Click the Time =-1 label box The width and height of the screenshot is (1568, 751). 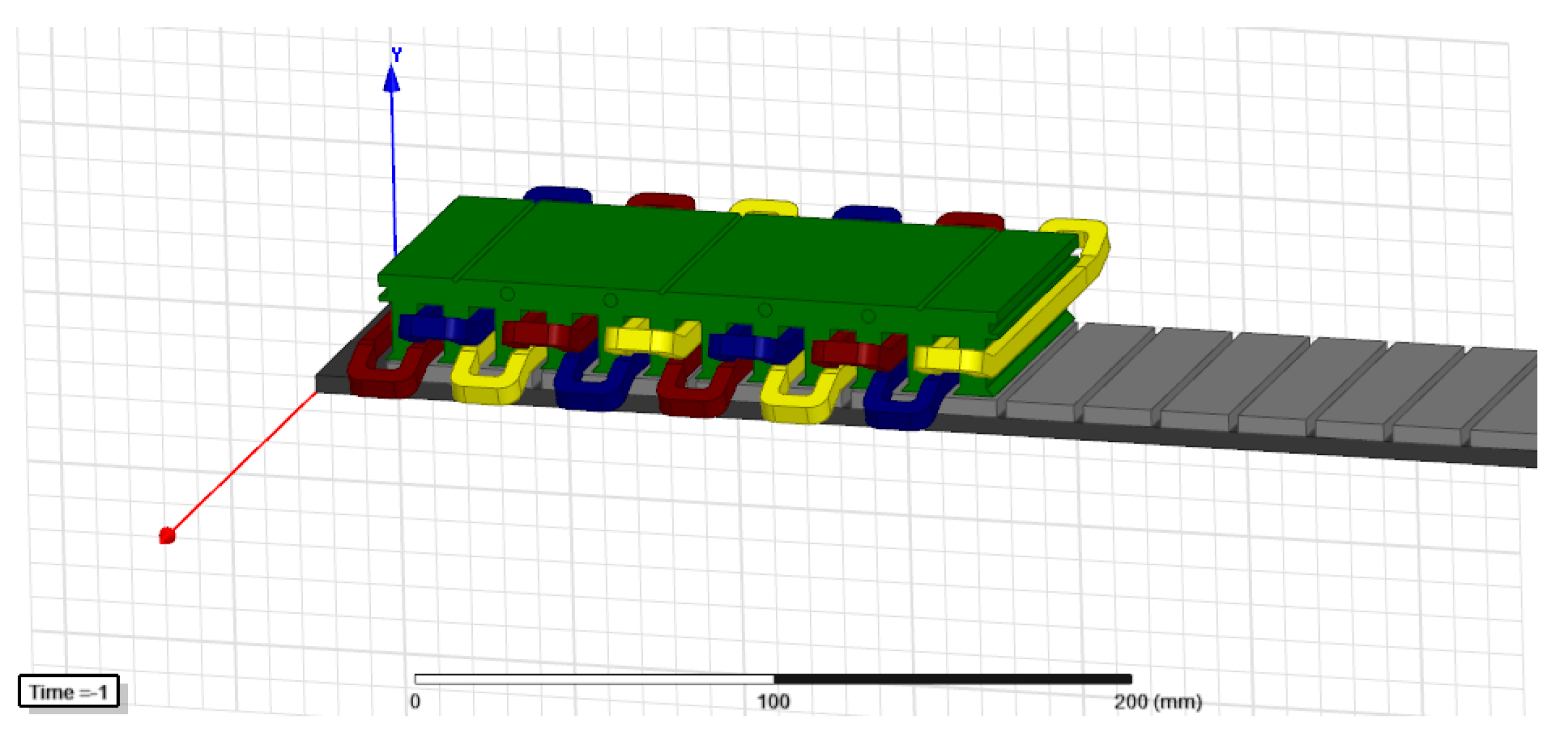pyautogui.click(x=69, y=692)
